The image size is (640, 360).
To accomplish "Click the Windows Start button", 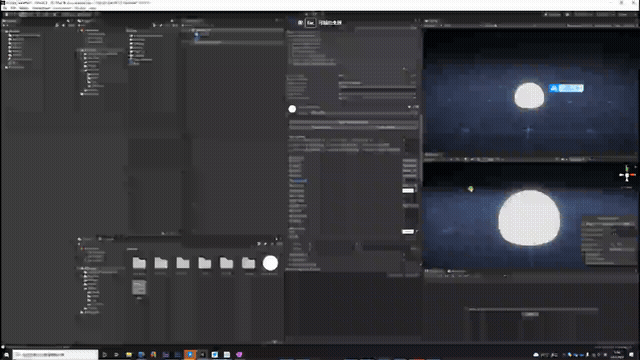I will pyautogui.click(x=6, y=355).
